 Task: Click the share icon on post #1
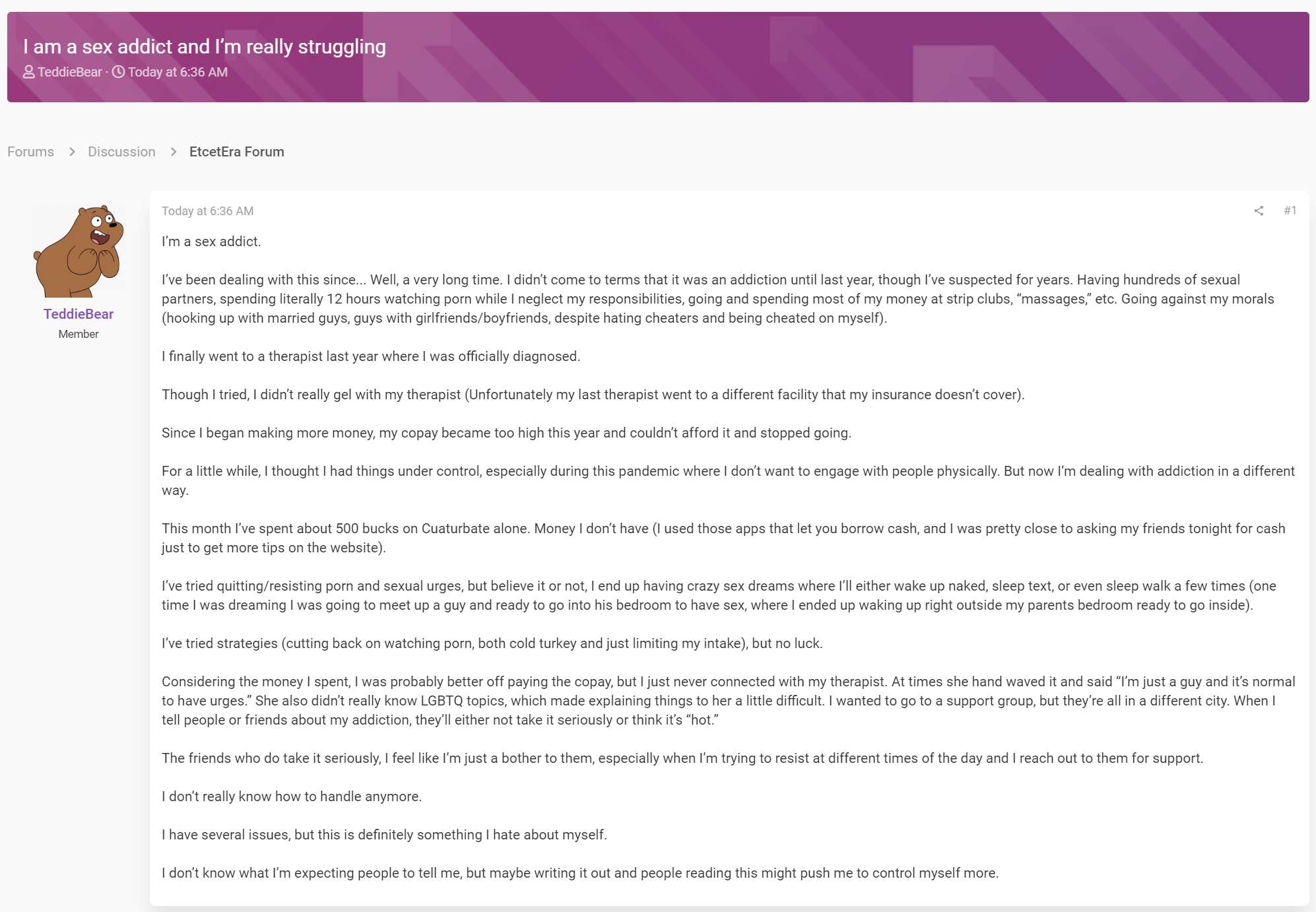tap(1259, 211)
